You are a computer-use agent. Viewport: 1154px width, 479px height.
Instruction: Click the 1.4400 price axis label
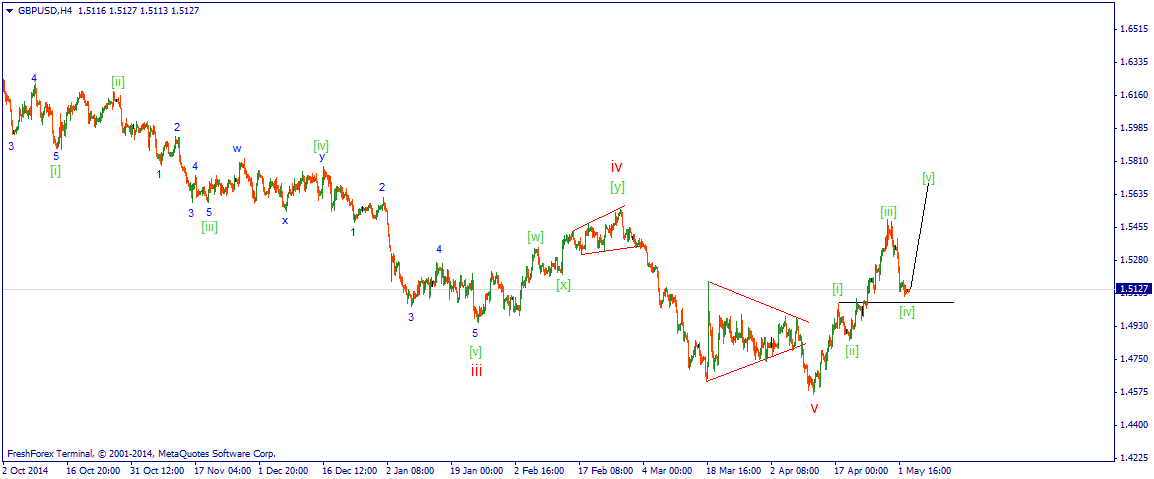coord(1132,425)
